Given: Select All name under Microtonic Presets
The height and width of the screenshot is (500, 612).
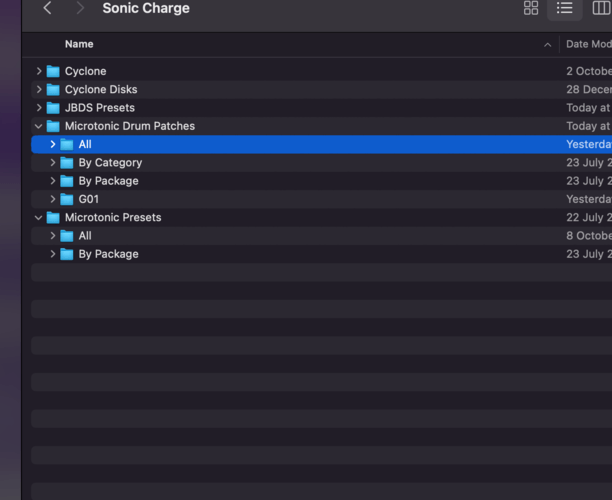Looking at the screenshot, I should click(85, 236).
